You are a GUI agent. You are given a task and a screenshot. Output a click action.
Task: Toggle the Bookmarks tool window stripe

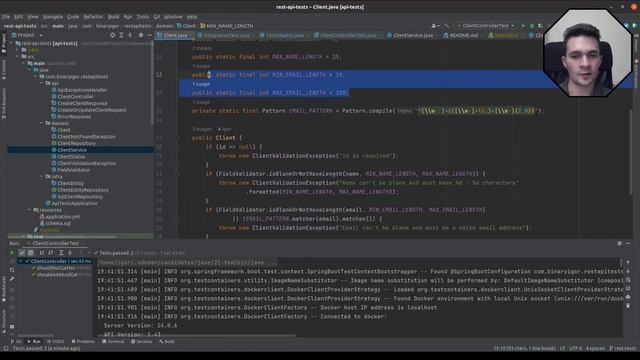coord(4,288)
